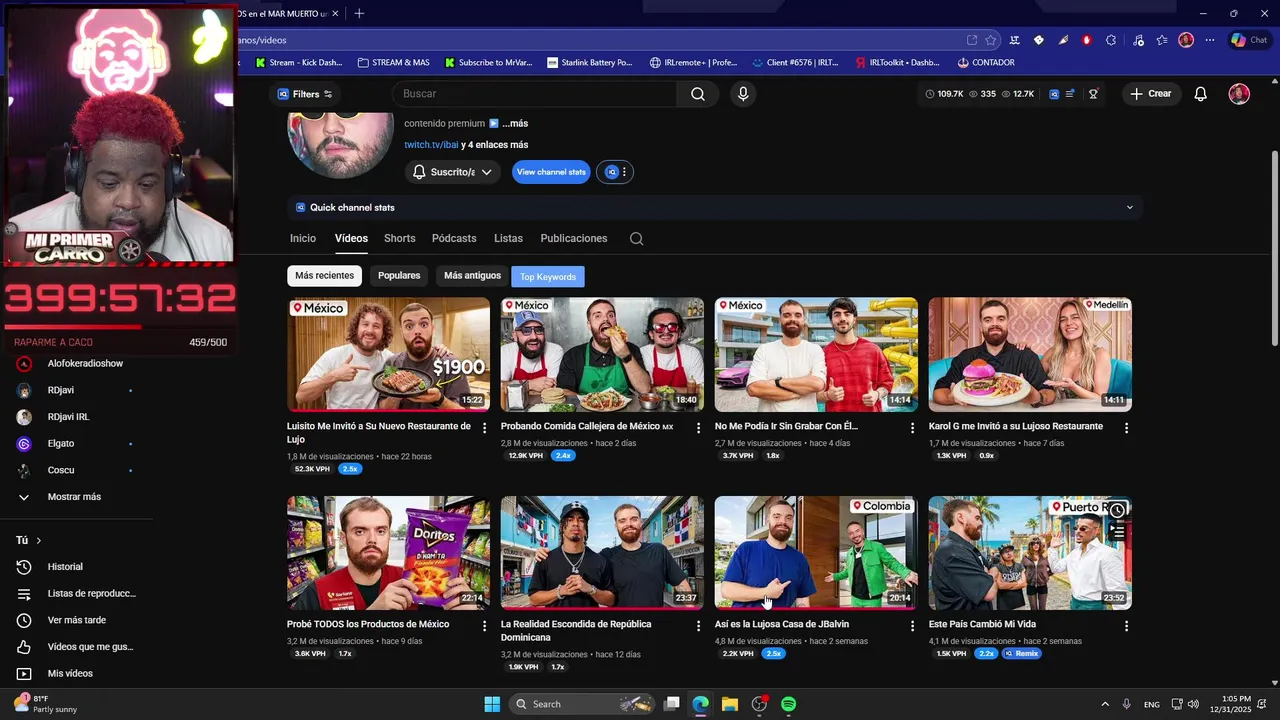
Task: Click the Windows Start button
Action: click(x=492, y=704)
